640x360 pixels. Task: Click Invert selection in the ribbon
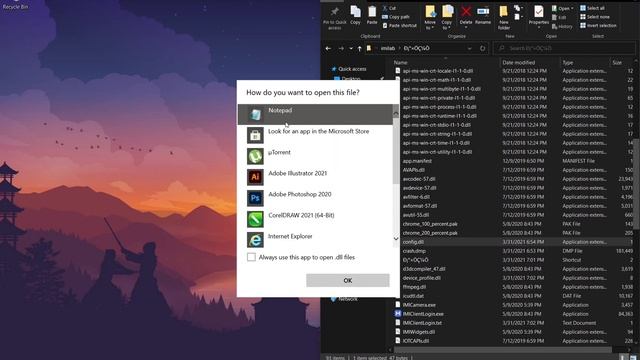(x=598, y=25)
